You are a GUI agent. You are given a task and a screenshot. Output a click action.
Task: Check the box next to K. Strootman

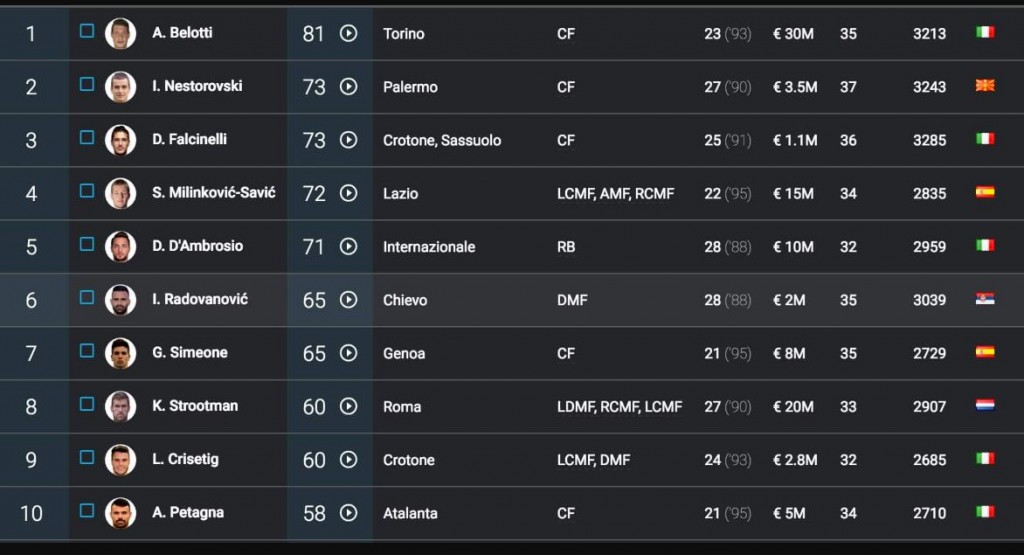(x=87, y=404)
